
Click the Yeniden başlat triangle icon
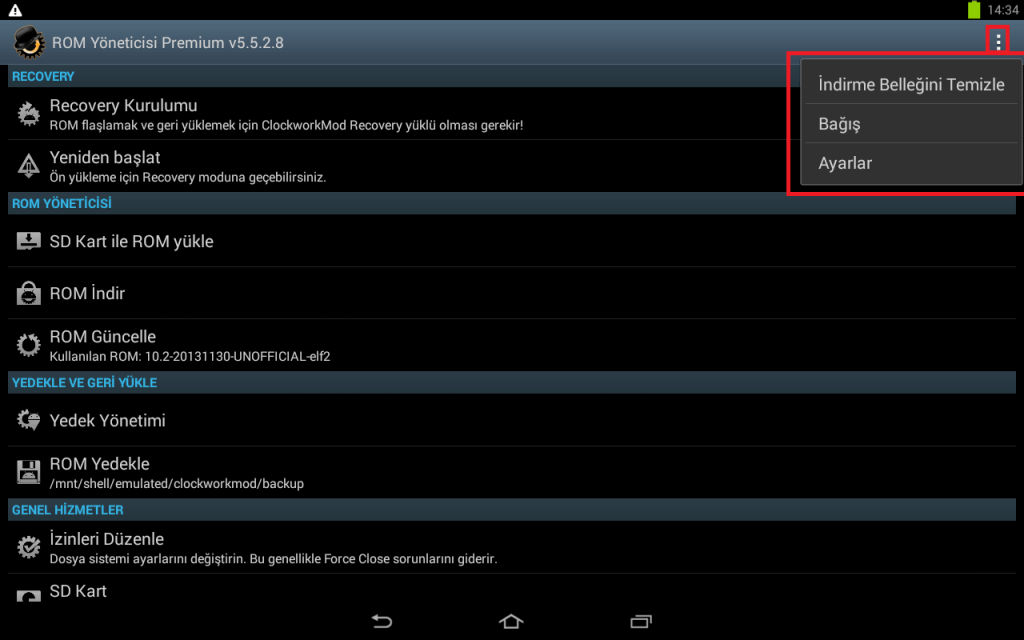coord(28,166)
